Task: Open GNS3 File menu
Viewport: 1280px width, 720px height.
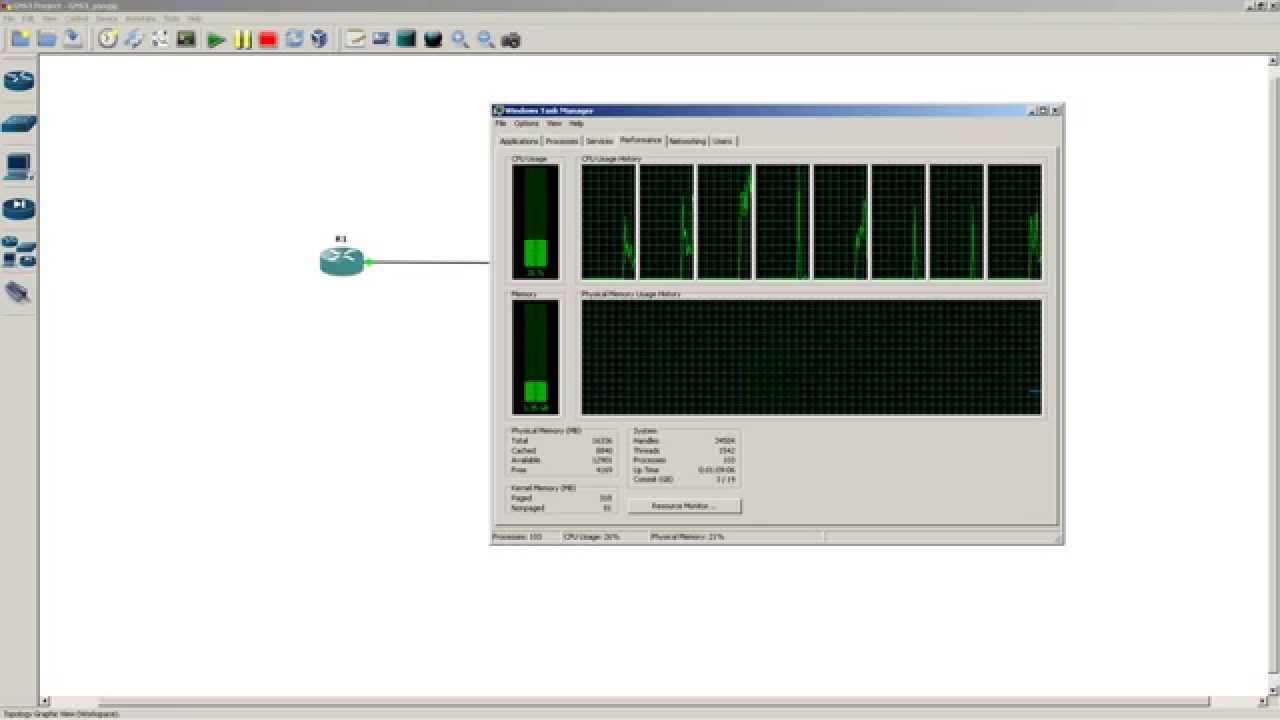Action: coord(9,18)
